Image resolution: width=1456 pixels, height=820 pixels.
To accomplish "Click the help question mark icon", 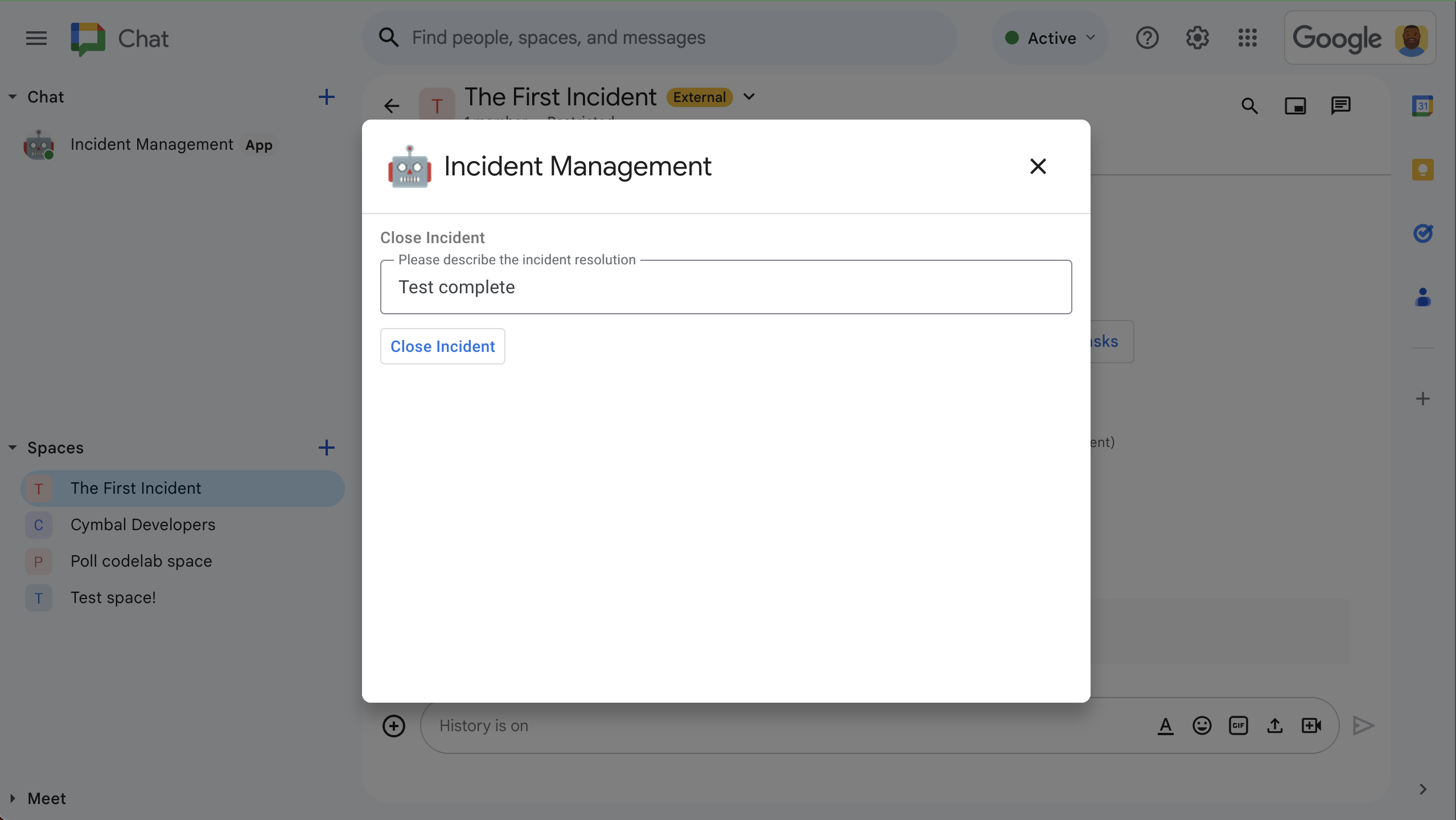I will (x=1147, y=37).
